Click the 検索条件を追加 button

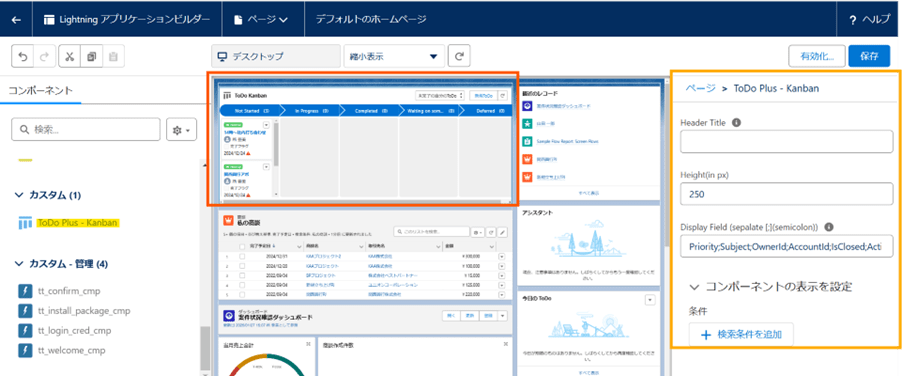pyautogui.click(x=741, y=335)
